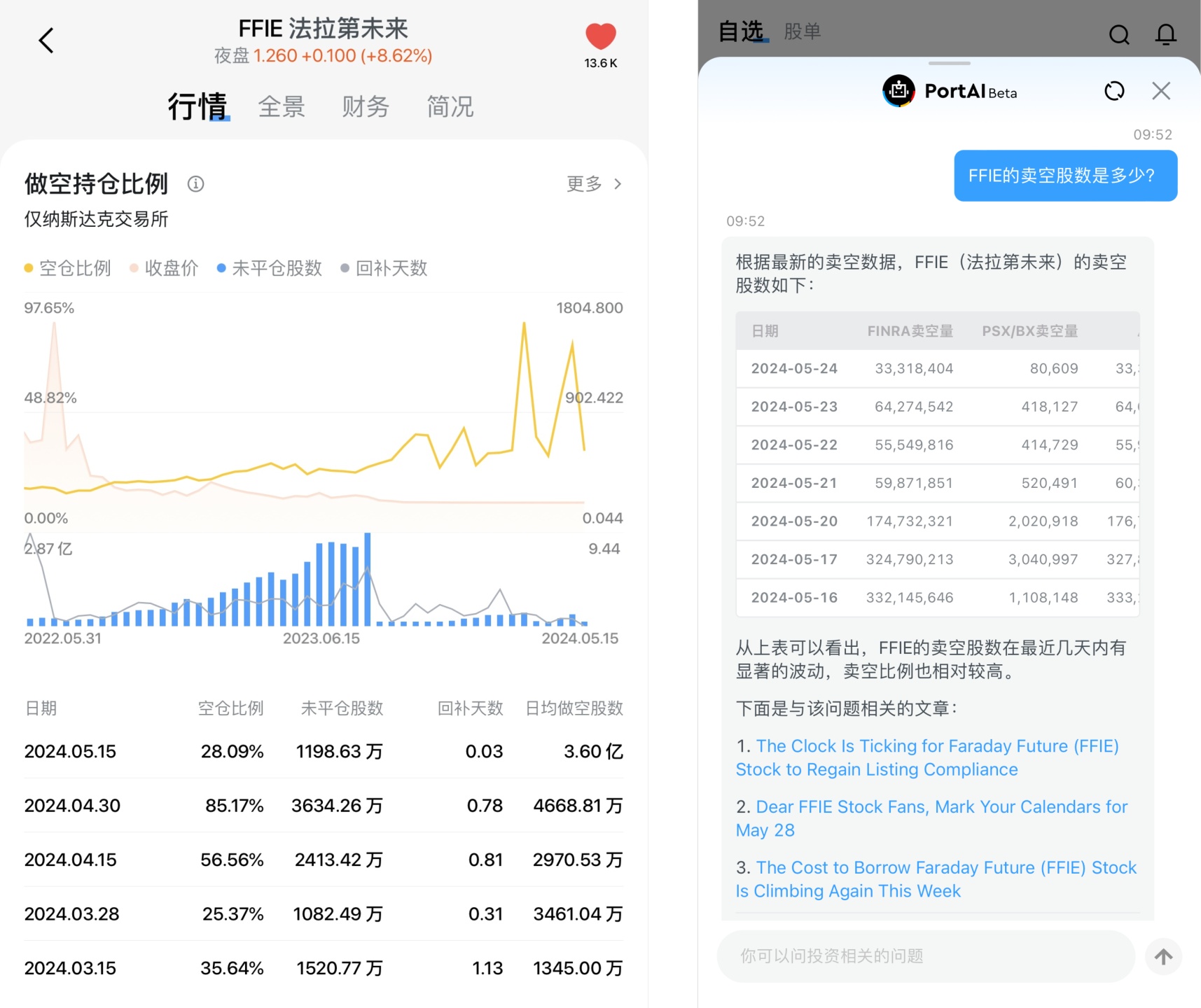Open article about Regain Listing Compliance
Image resolution: width=1201 pixels, height=1008 pixels.
coord(927,757)
